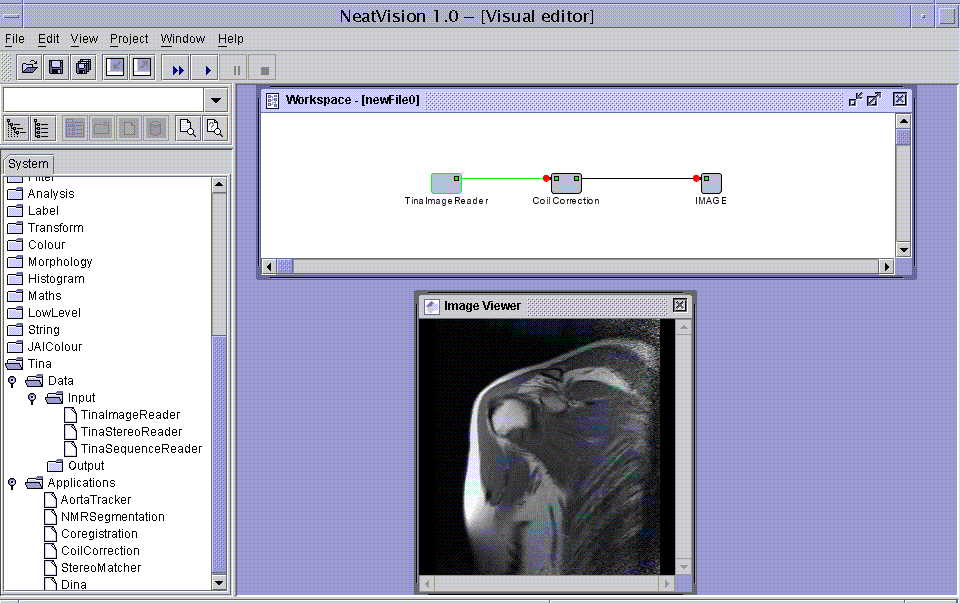Click the TinaImageReader block in workspace
Screen dimensions: 960x603
tap(446, 183)
